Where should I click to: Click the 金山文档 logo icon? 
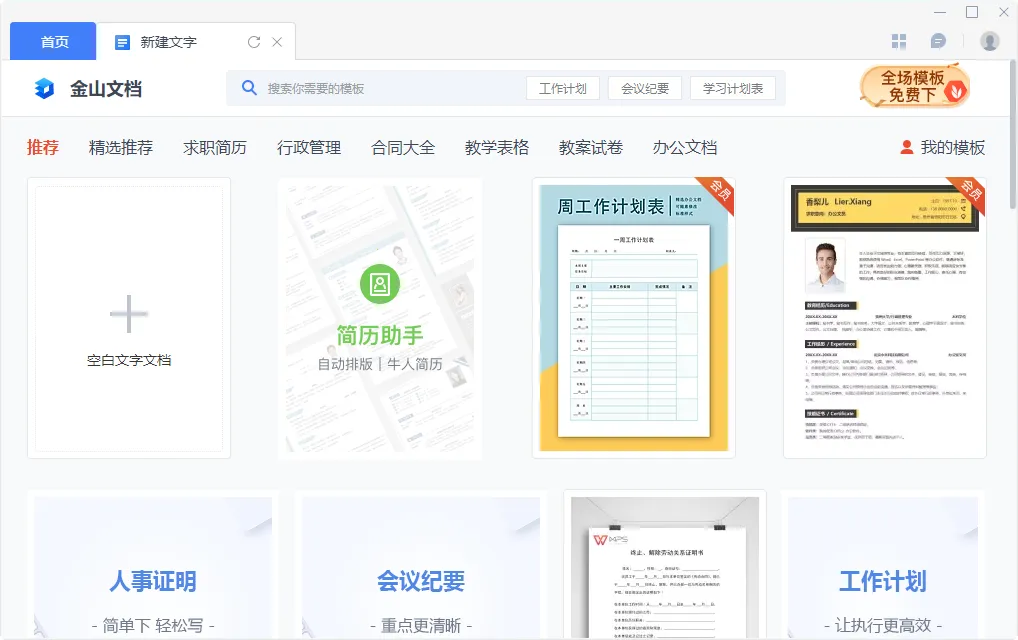click(x=44, y=88)
